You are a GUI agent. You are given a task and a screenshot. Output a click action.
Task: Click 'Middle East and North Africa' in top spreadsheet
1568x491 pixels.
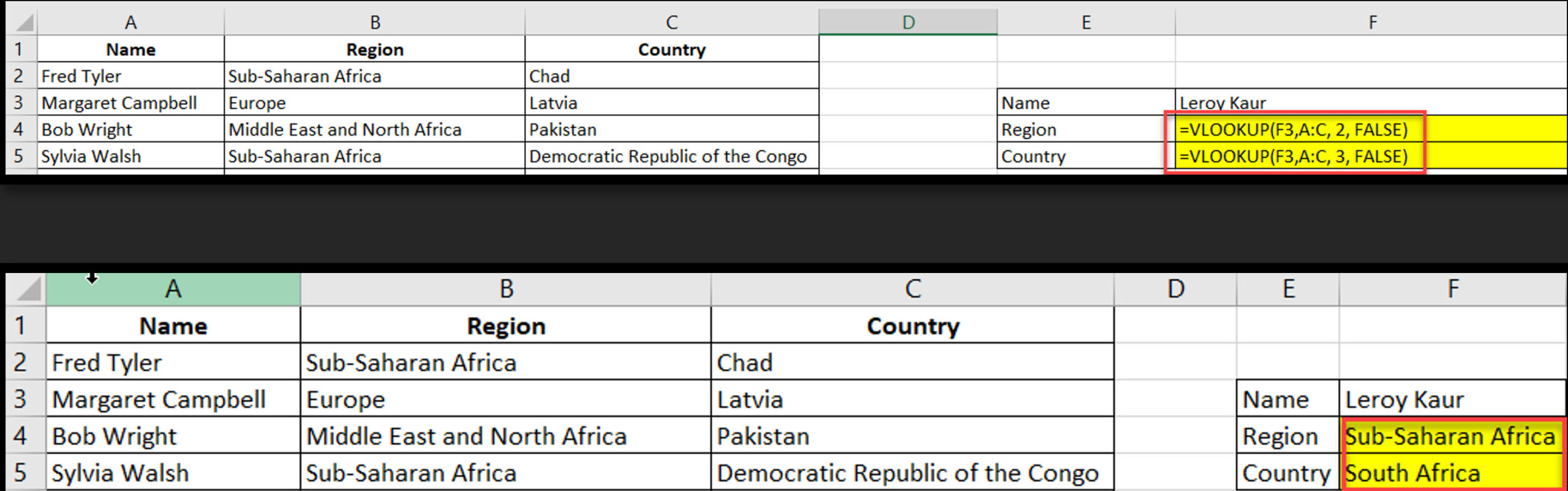(x=374, y=129)
